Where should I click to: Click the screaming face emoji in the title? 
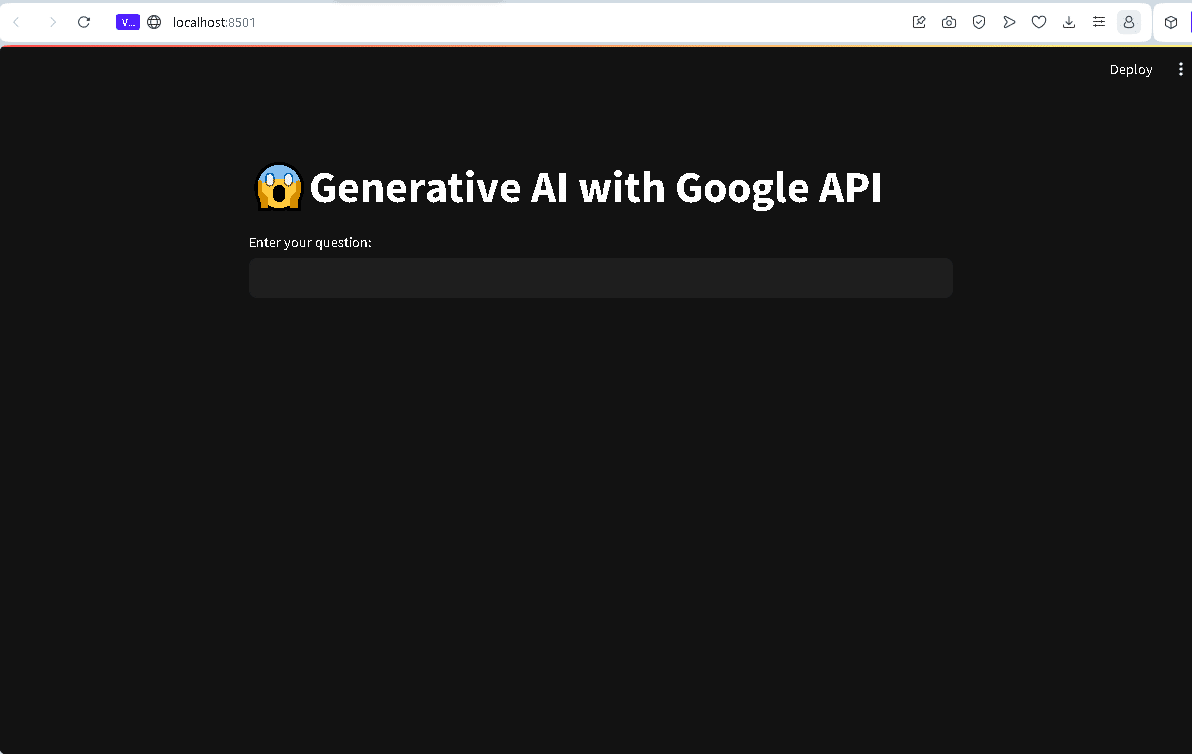coord(277,187)
